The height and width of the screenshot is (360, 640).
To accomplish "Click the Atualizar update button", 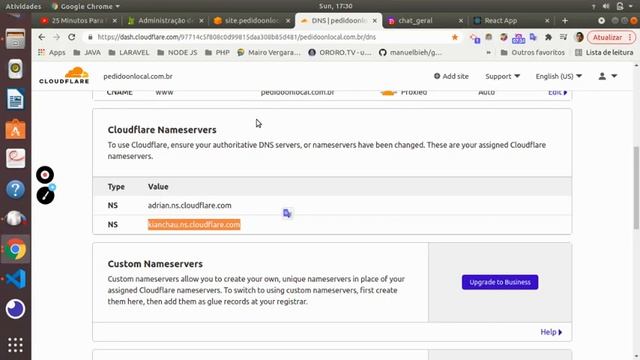I will click(611, 37).
